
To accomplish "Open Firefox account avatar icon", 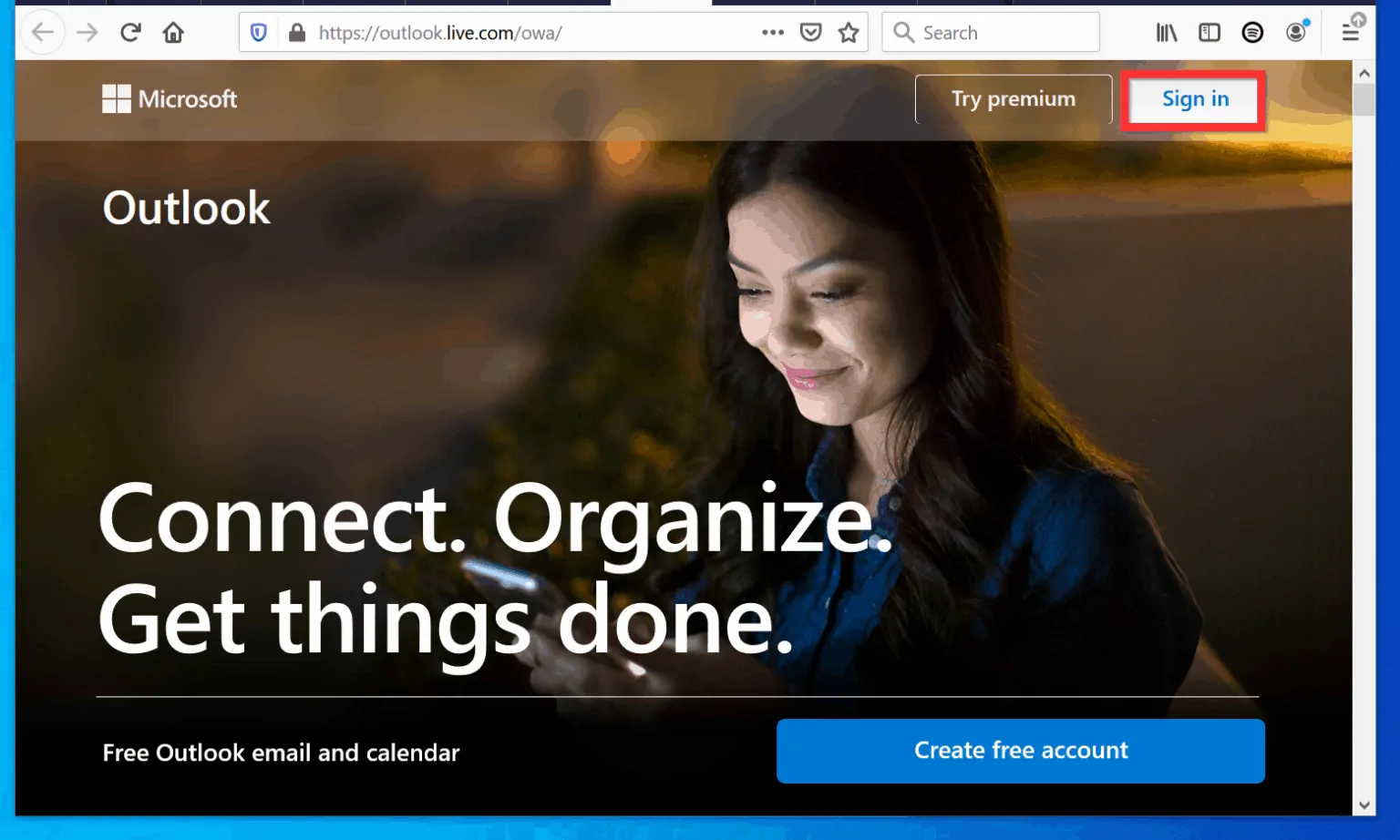I will coord(1296,32).
